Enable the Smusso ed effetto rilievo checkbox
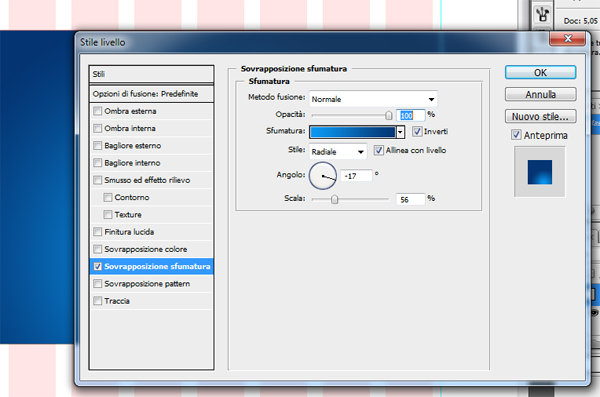 point(98,180)
